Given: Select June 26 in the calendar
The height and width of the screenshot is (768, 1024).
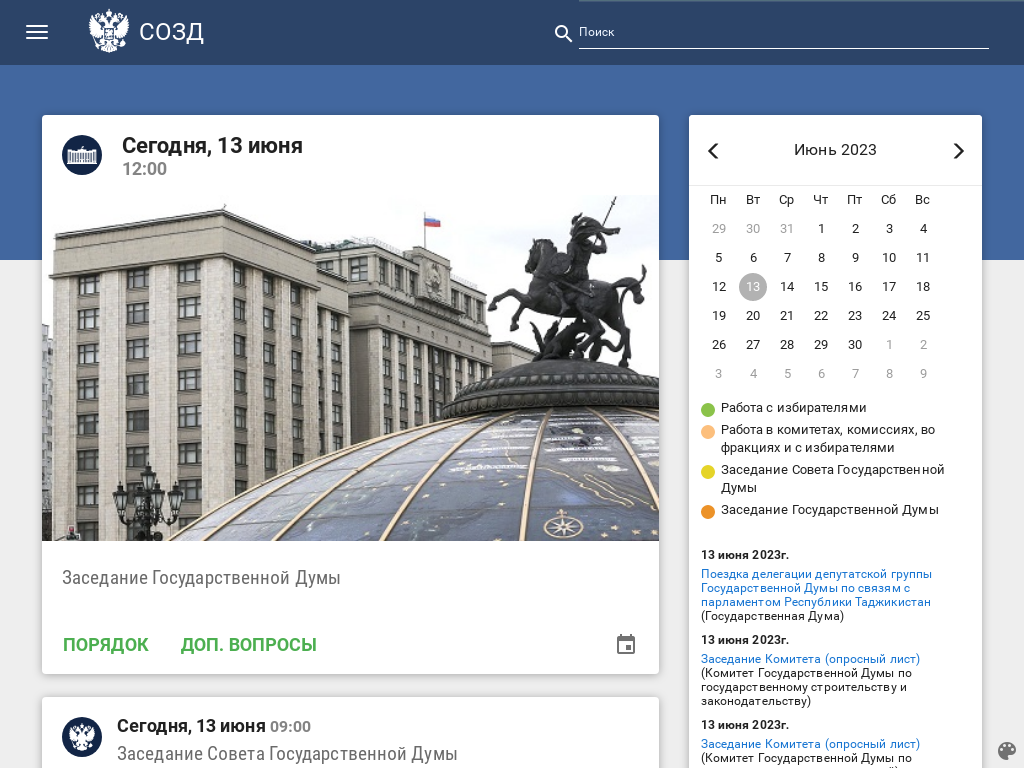Looking at the screenshot, I should tap(719, 345).
